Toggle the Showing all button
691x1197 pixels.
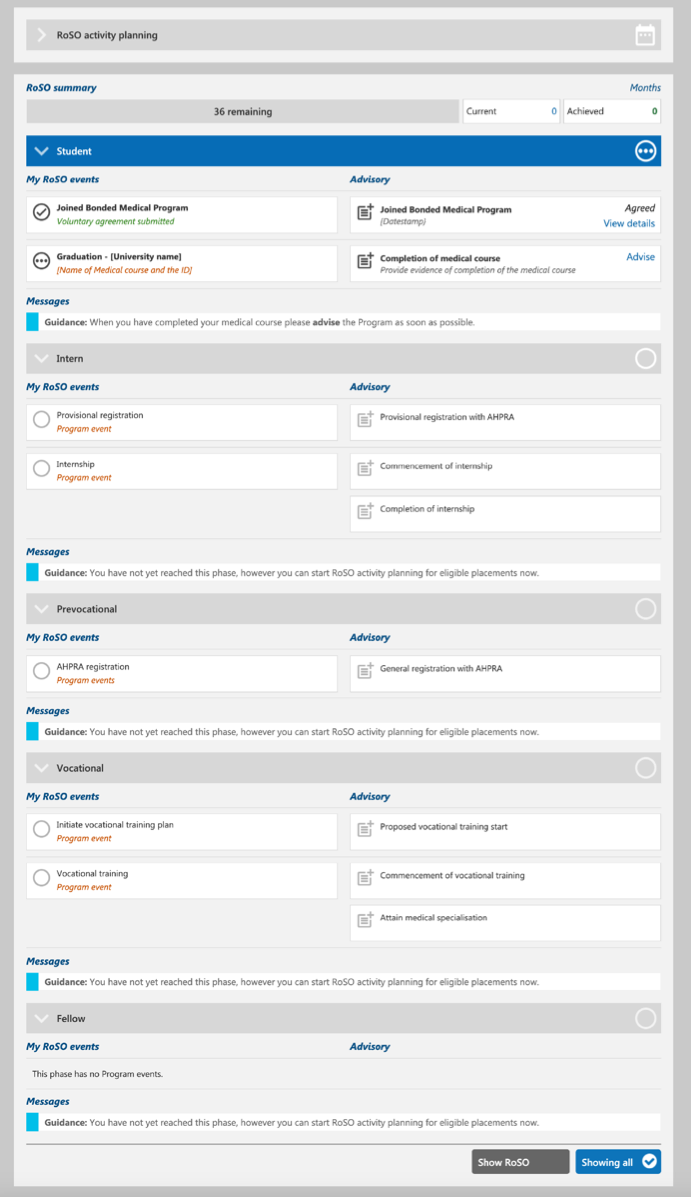618,1162
